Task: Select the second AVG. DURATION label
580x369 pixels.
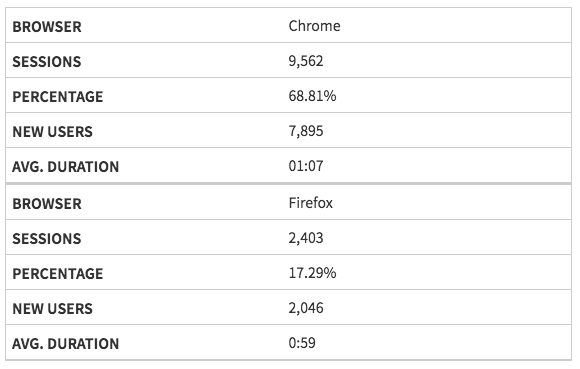Action: point(65,344)
